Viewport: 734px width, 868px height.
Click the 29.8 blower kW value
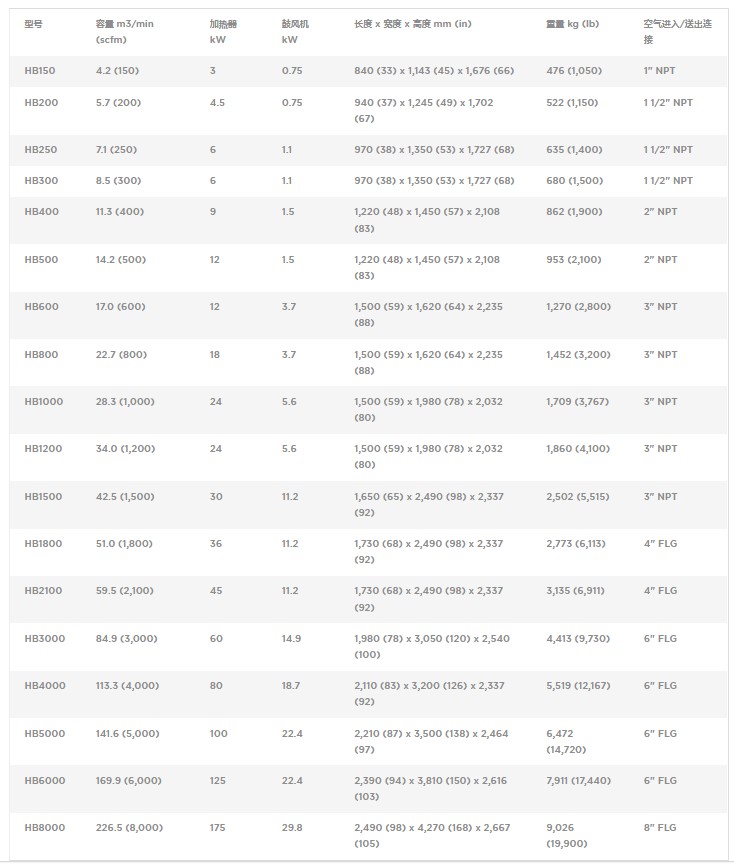coord(291,827)
